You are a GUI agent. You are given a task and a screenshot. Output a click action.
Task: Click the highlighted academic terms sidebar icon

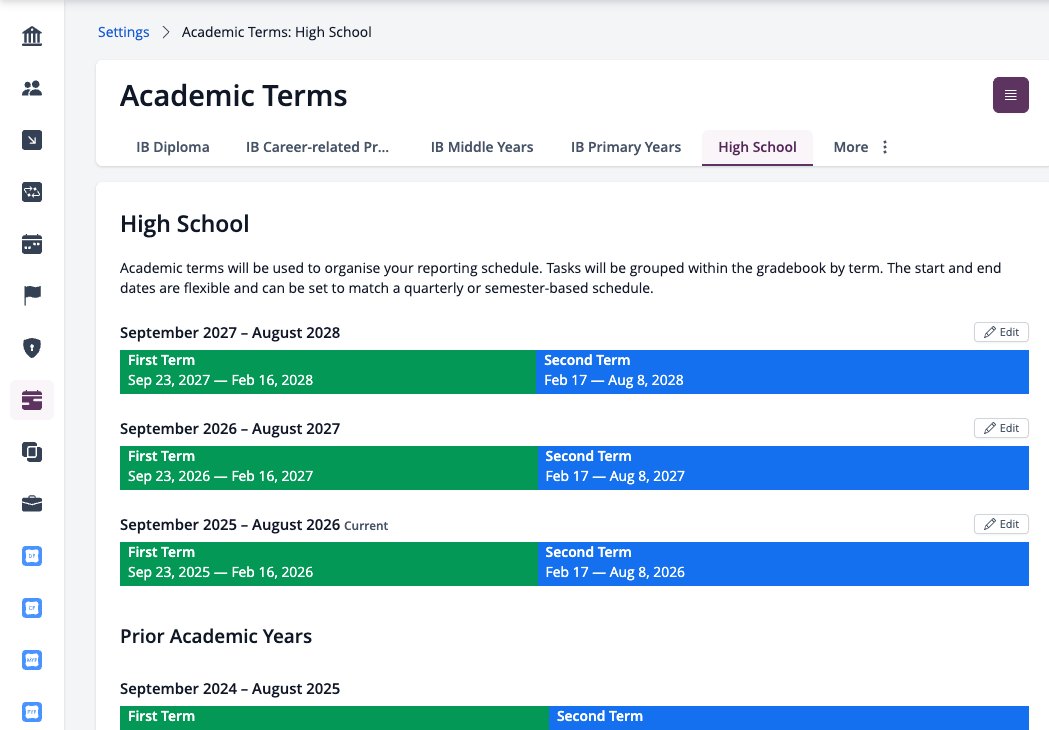(31, 400)
